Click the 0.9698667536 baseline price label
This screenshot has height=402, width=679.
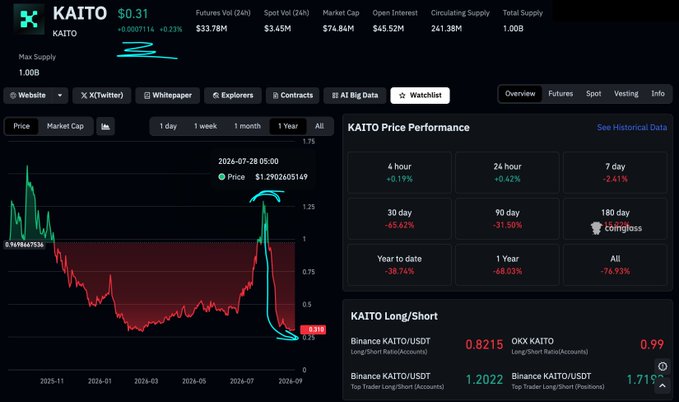[24, 245]
